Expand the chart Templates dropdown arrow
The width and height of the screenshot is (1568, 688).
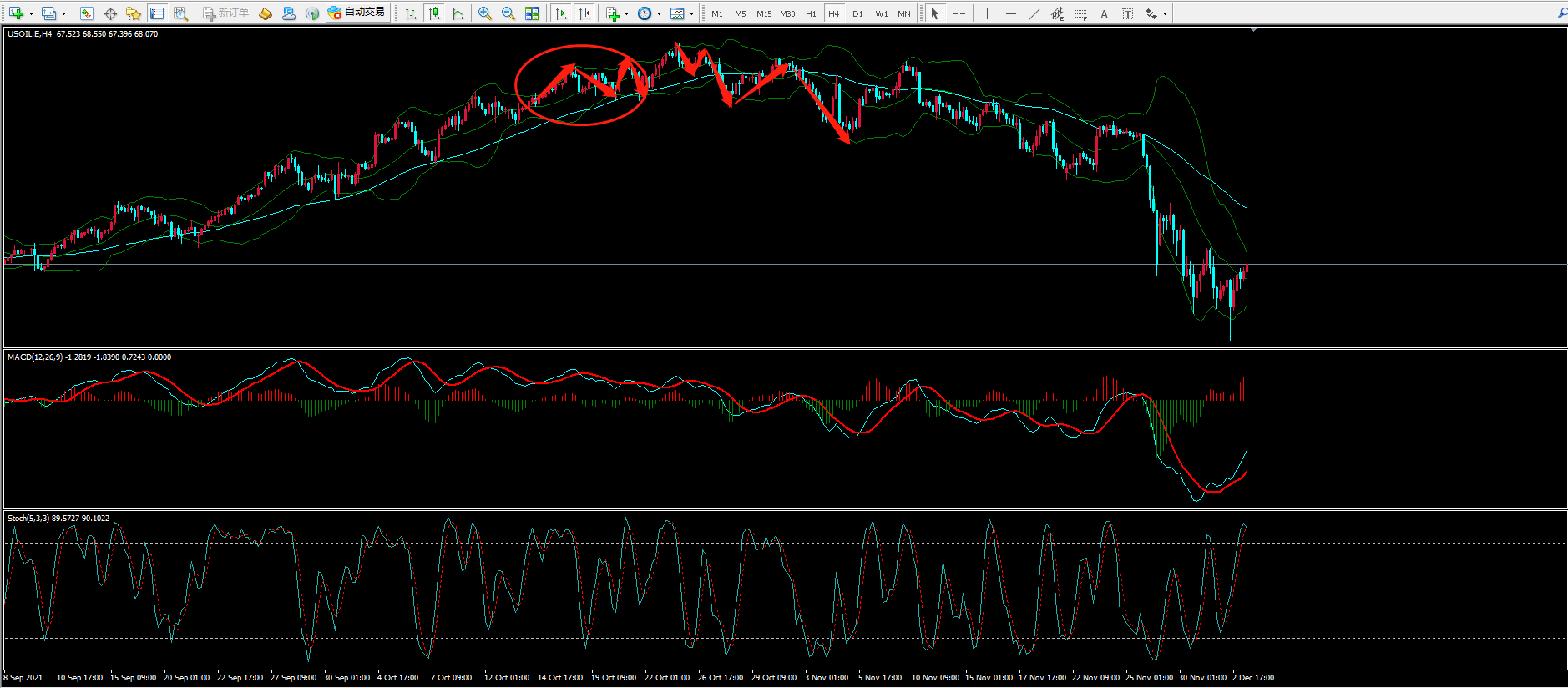coord(691,13)
